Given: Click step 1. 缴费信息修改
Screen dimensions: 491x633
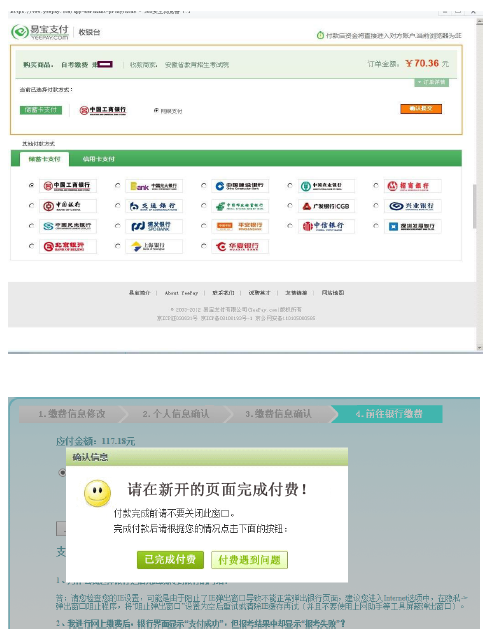Looking at the screenshot, I should click(72, 414).
